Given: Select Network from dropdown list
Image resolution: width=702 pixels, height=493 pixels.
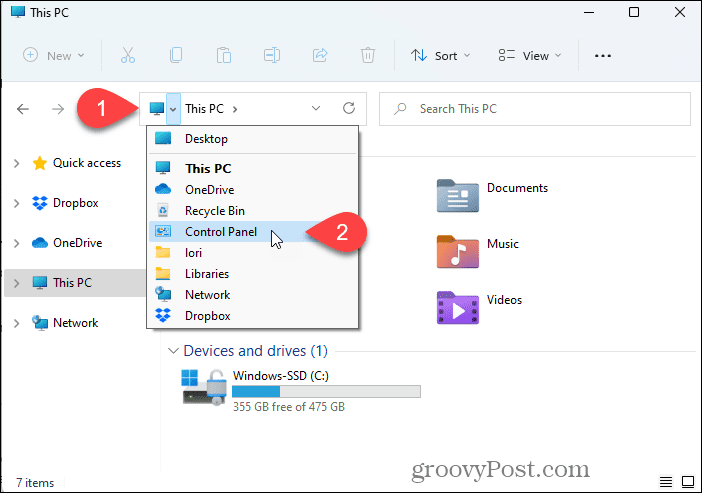Looking at the screenshot, I should tap(253, 295).
